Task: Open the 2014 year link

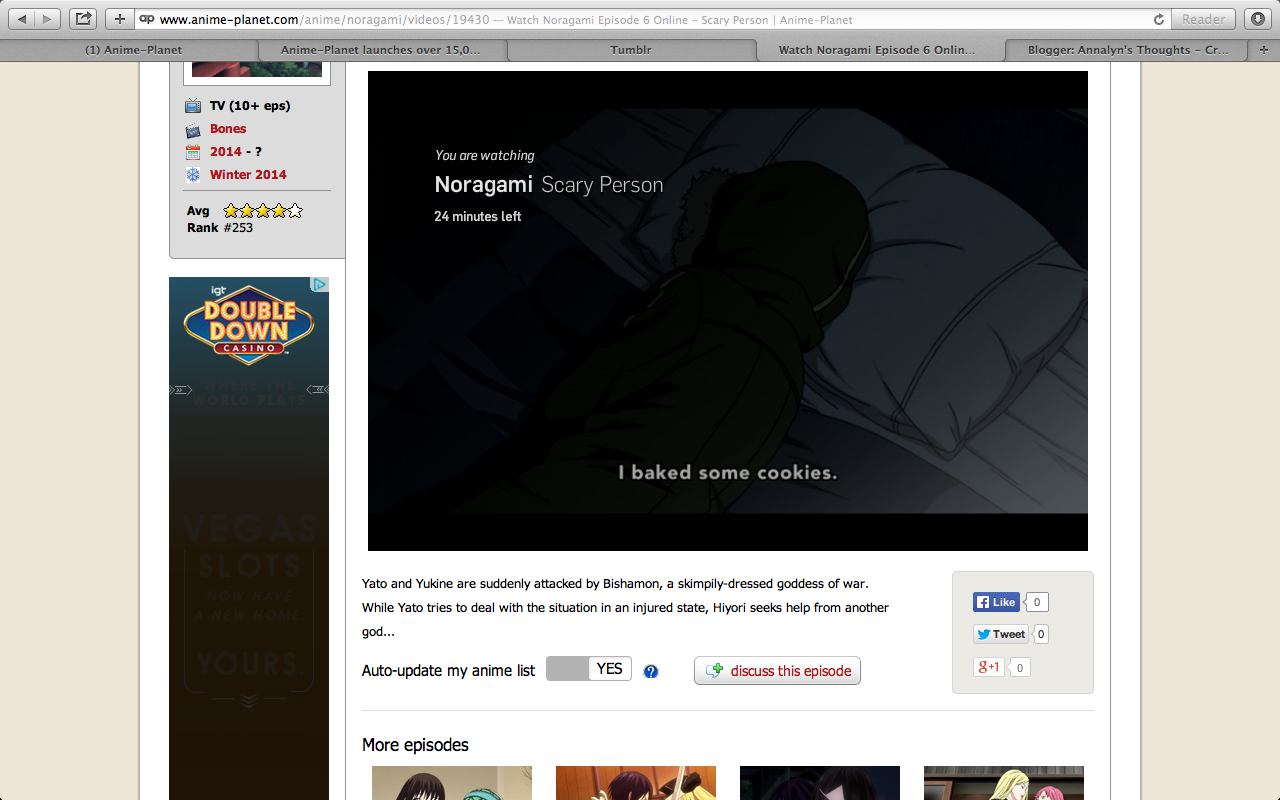Action: (226, 152)
